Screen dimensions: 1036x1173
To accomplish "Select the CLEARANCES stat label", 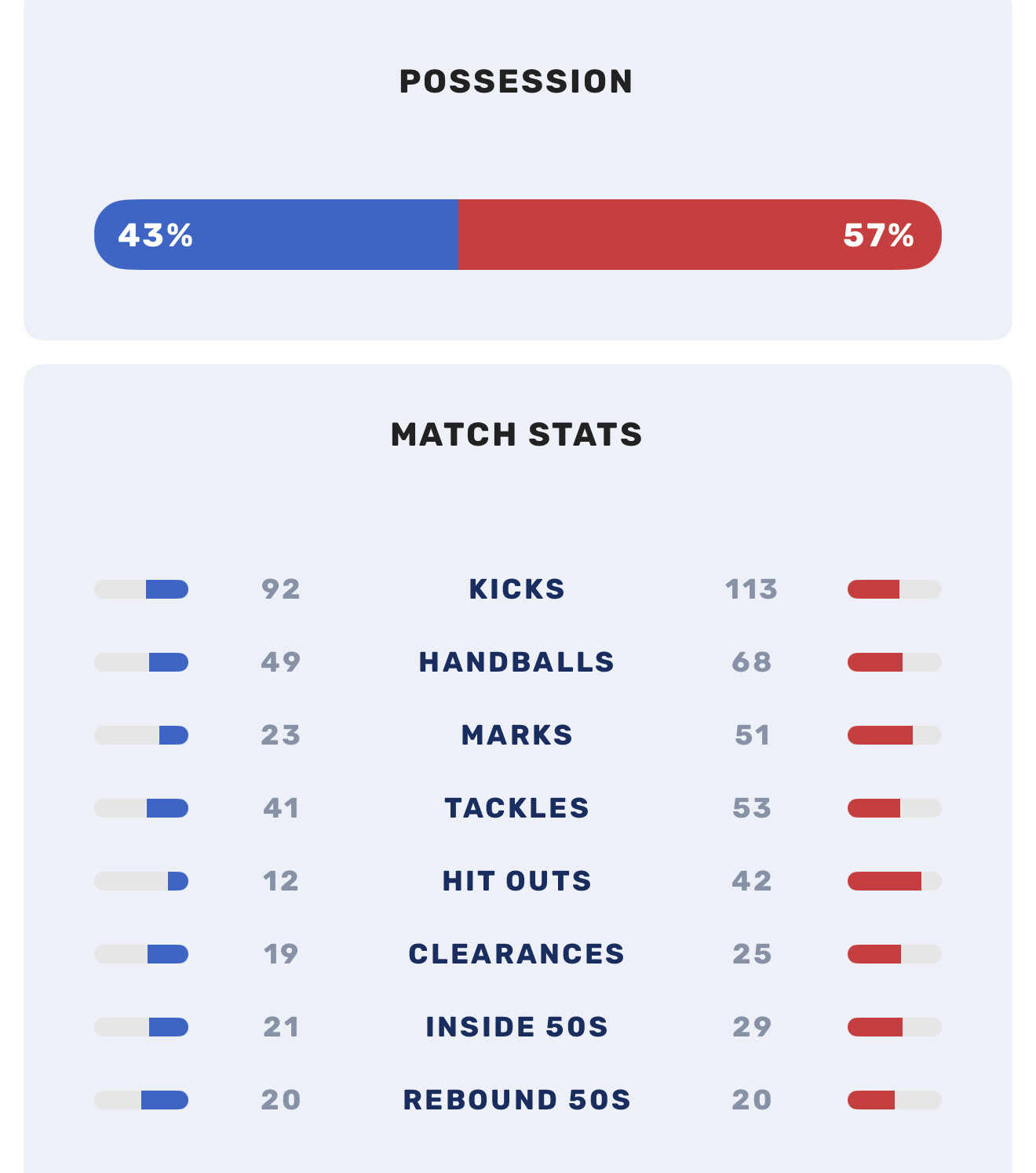I will pos(516,954).
